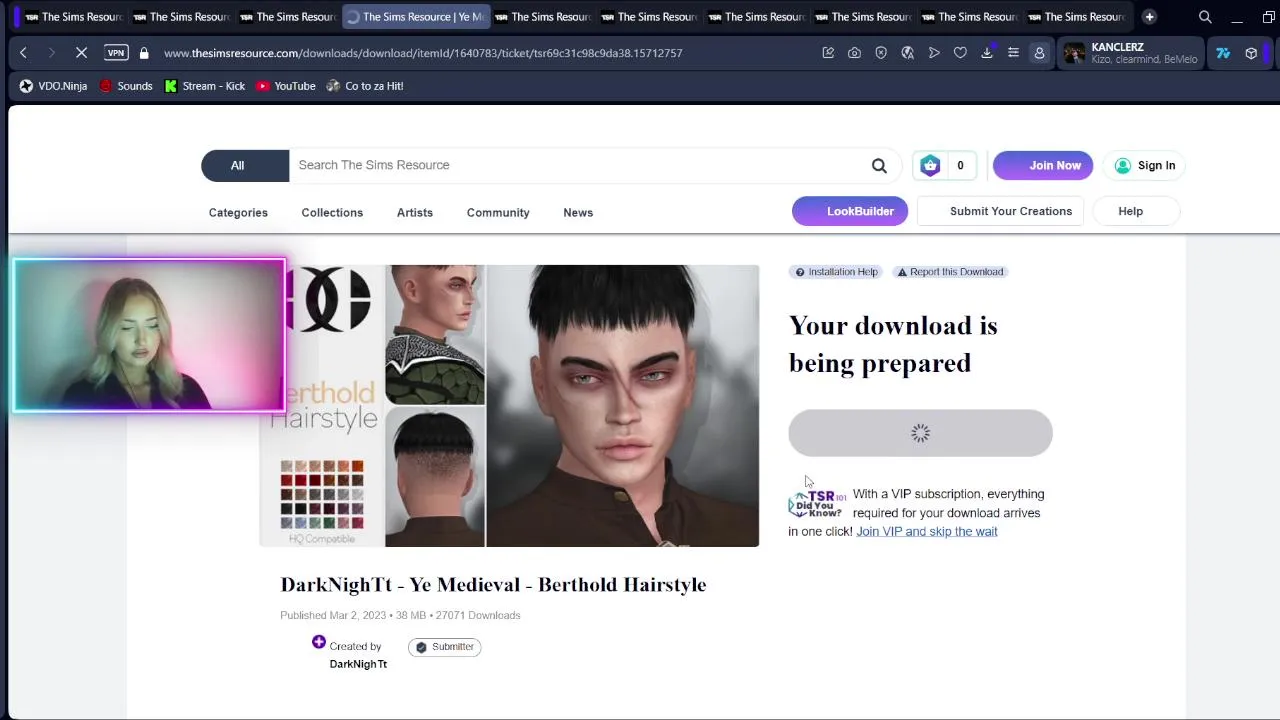Open the back-of-head hairstyle thumbnail
This screenshot has width=1280, height=720.
click(435, 476)
